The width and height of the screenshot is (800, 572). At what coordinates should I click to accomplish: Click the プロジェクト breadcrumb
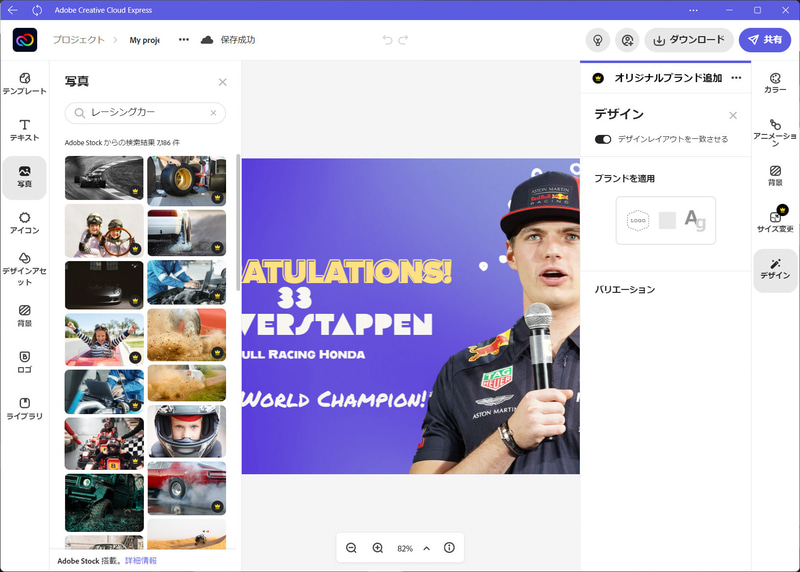coord(79,40)
